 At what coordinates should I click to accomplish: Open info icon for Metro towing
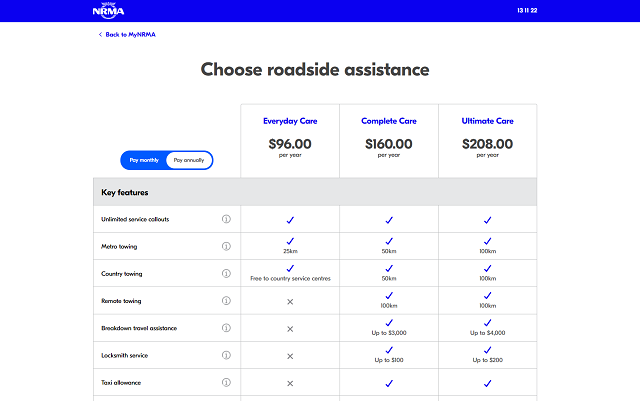tap(226, 246)
